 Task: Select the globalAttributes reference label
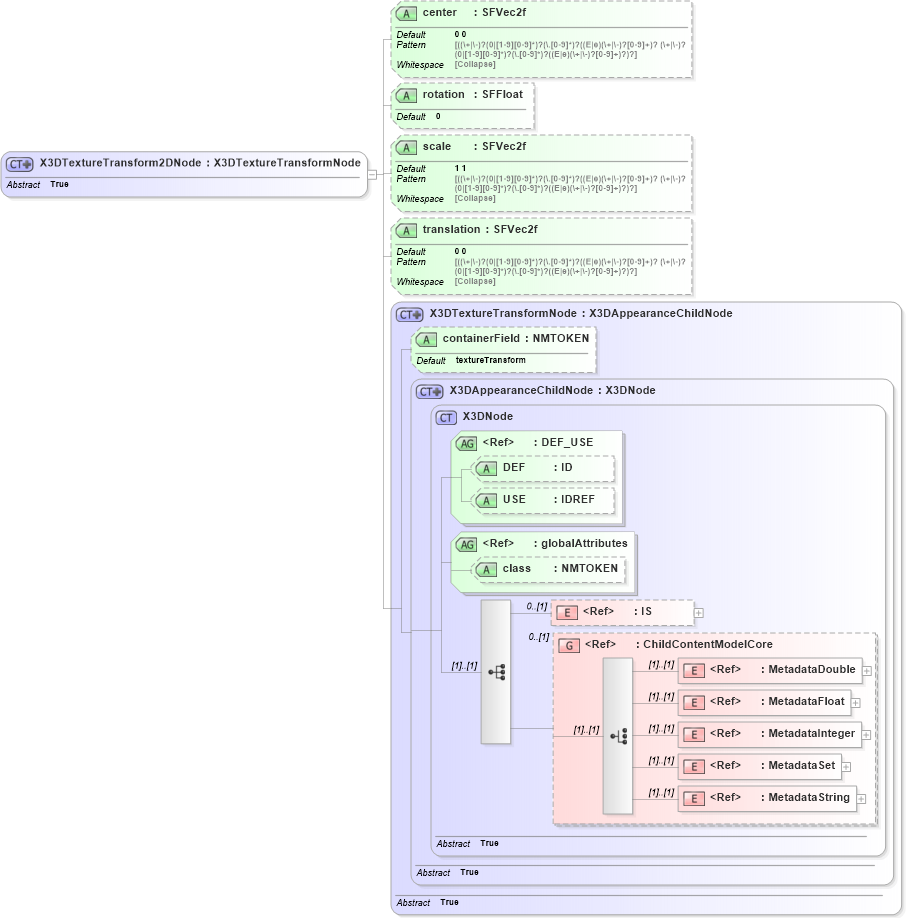555,543
